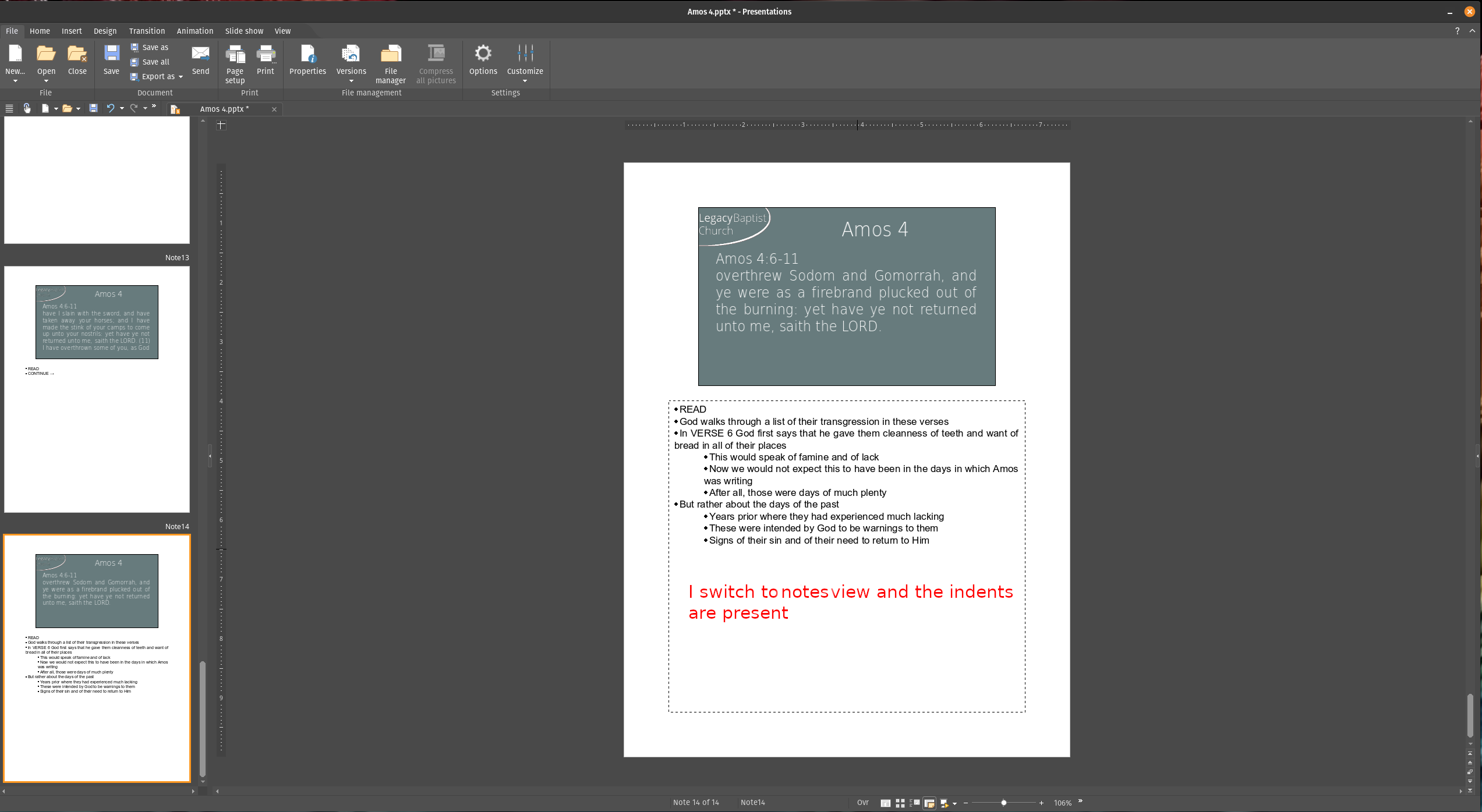Viewport: 1482px width, 812px height.
Task: Open the Slide show ribbon tab
Action: click(x=244, y=31)
